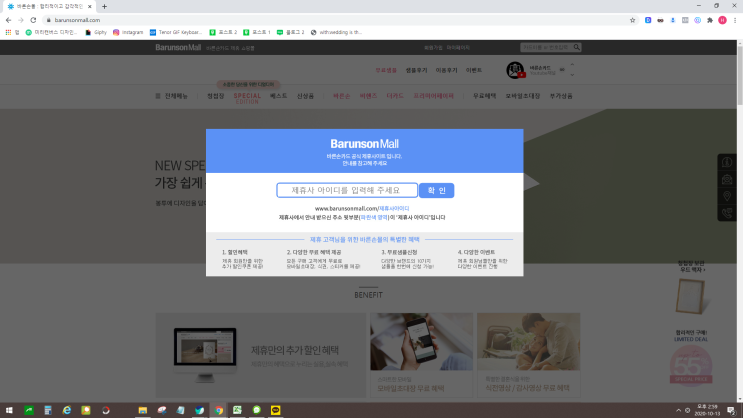Screen dimensions: 743x418
Task: Click the blue download extension icon
Action: pos(672,20)
